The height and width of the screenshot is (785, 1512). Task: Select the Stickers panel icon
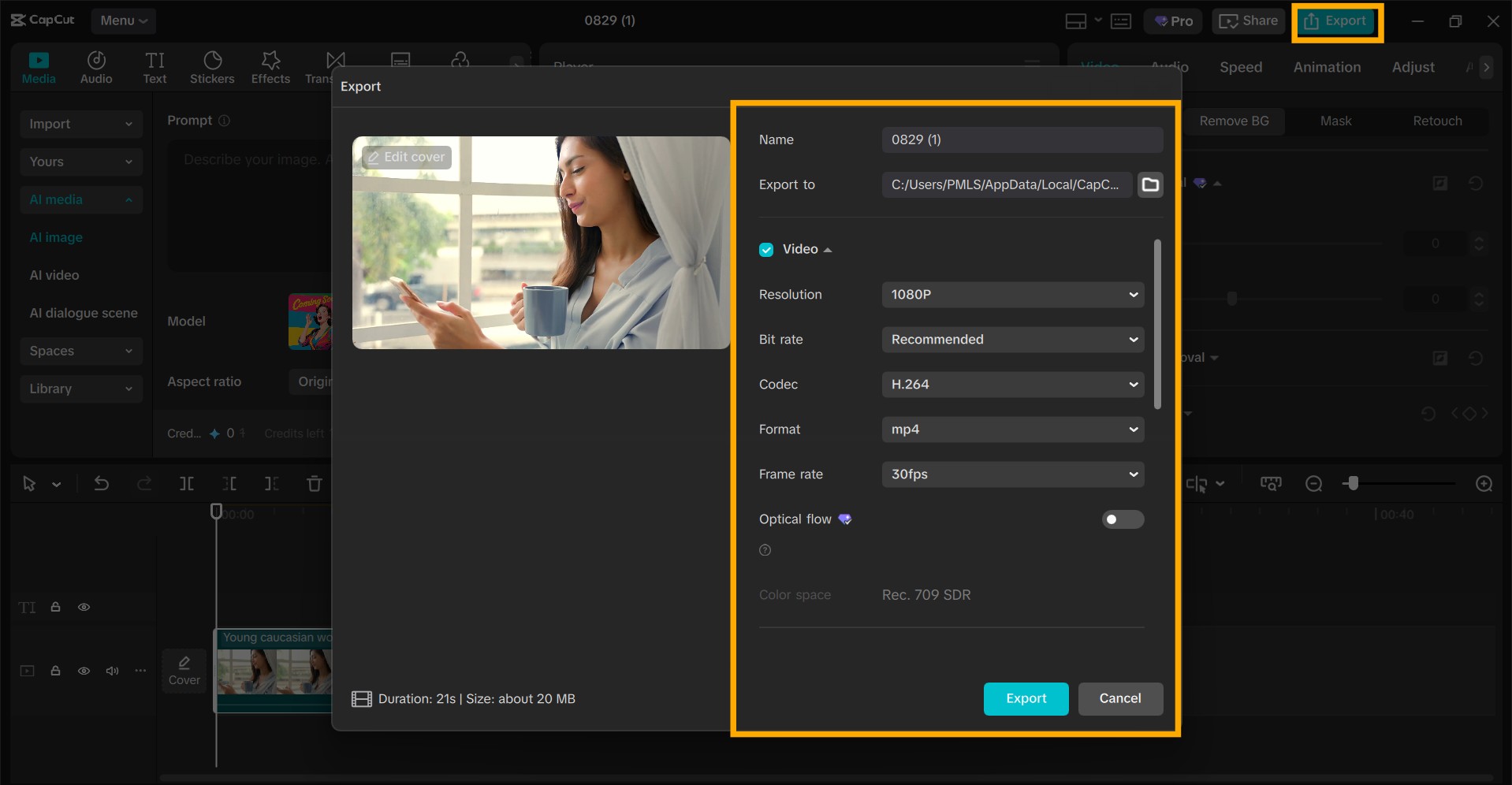click(212, 66)
